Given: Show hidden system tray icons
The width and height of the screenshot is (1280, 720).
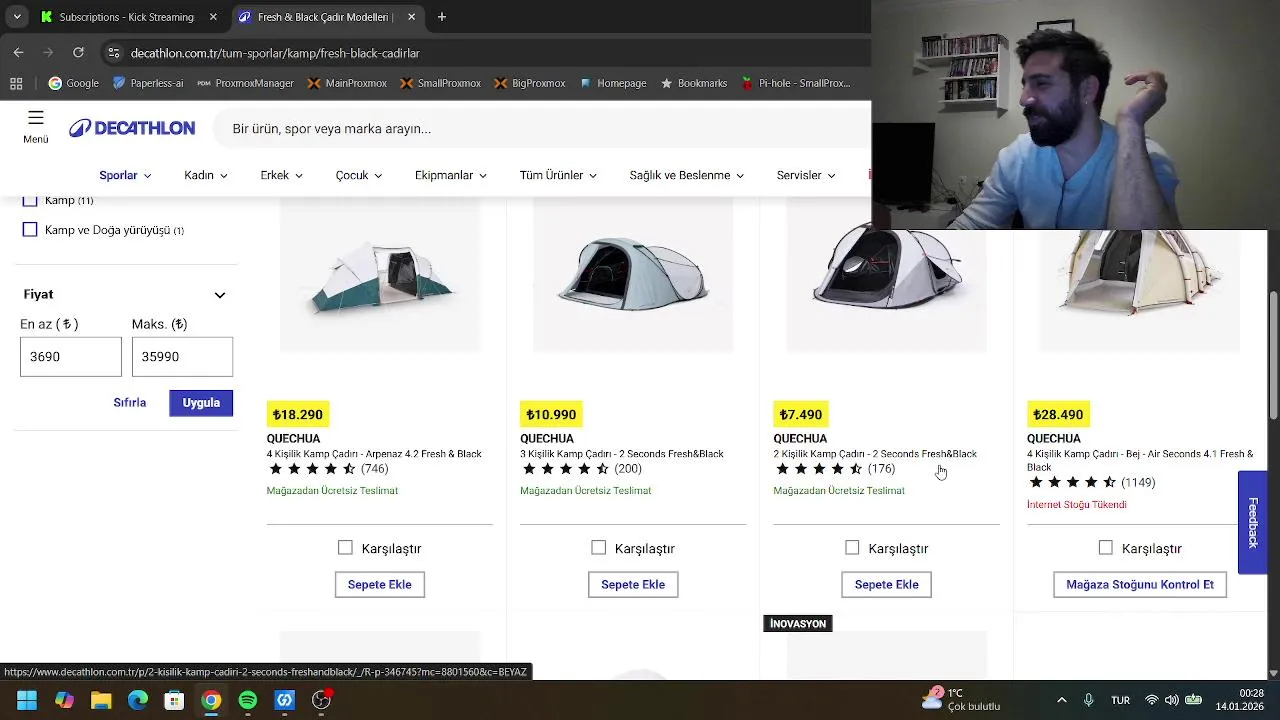Looking at the screenshot, I should 1062,700.
